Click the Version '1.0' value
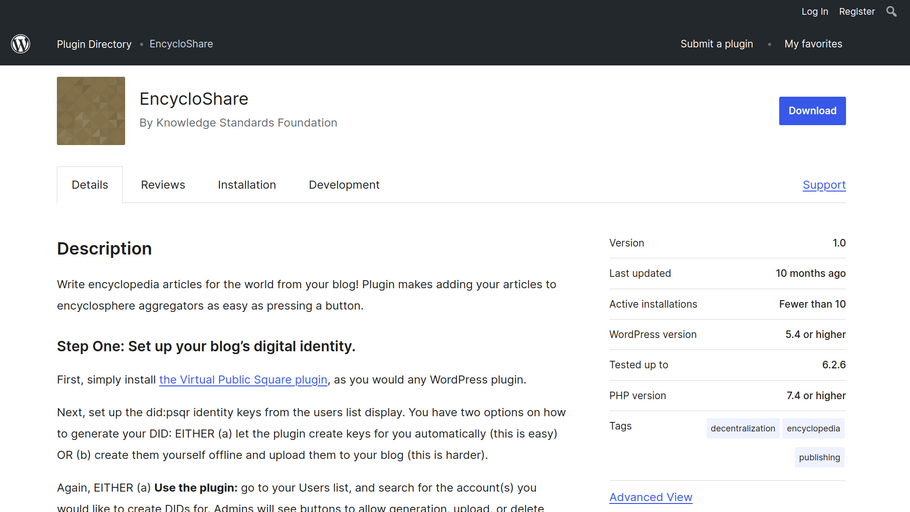 pyautogui.click(x=839, y=243)
